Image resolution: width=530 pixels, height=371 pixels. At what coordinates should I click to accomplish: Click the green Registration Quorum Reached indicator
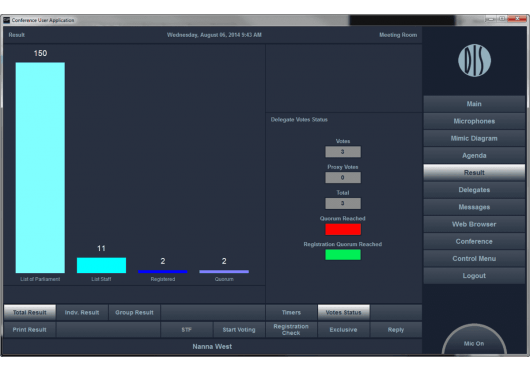coord(343,255)
